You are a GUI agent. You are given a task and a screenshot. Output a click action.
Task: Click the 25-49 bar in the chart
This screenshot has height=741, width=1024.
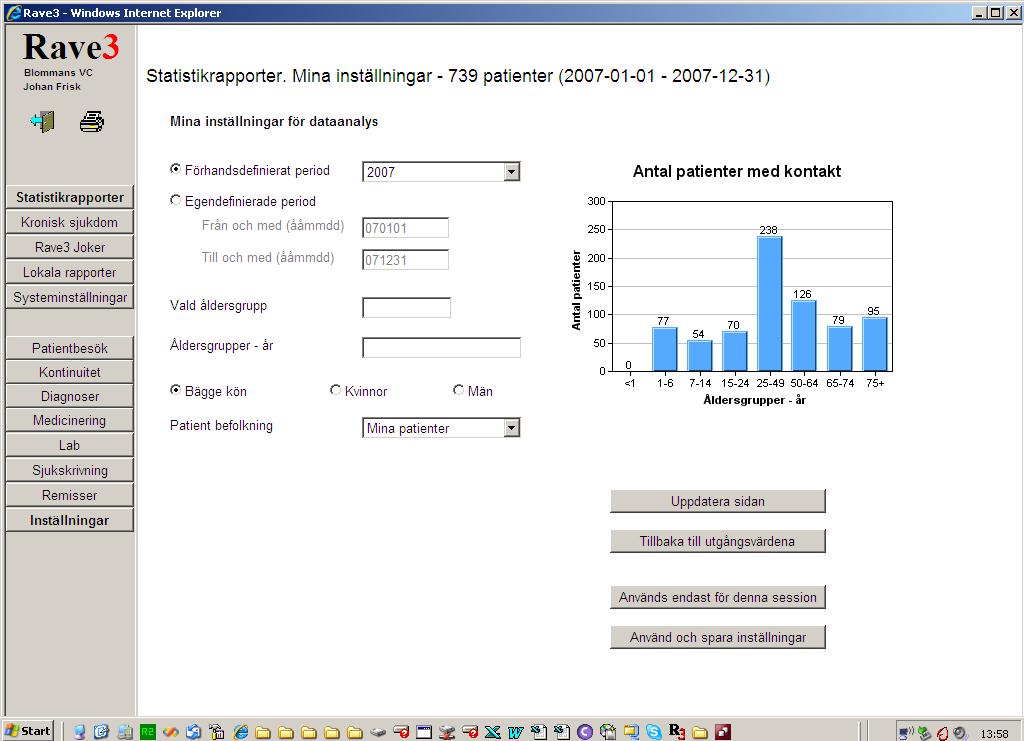(769, 304)
